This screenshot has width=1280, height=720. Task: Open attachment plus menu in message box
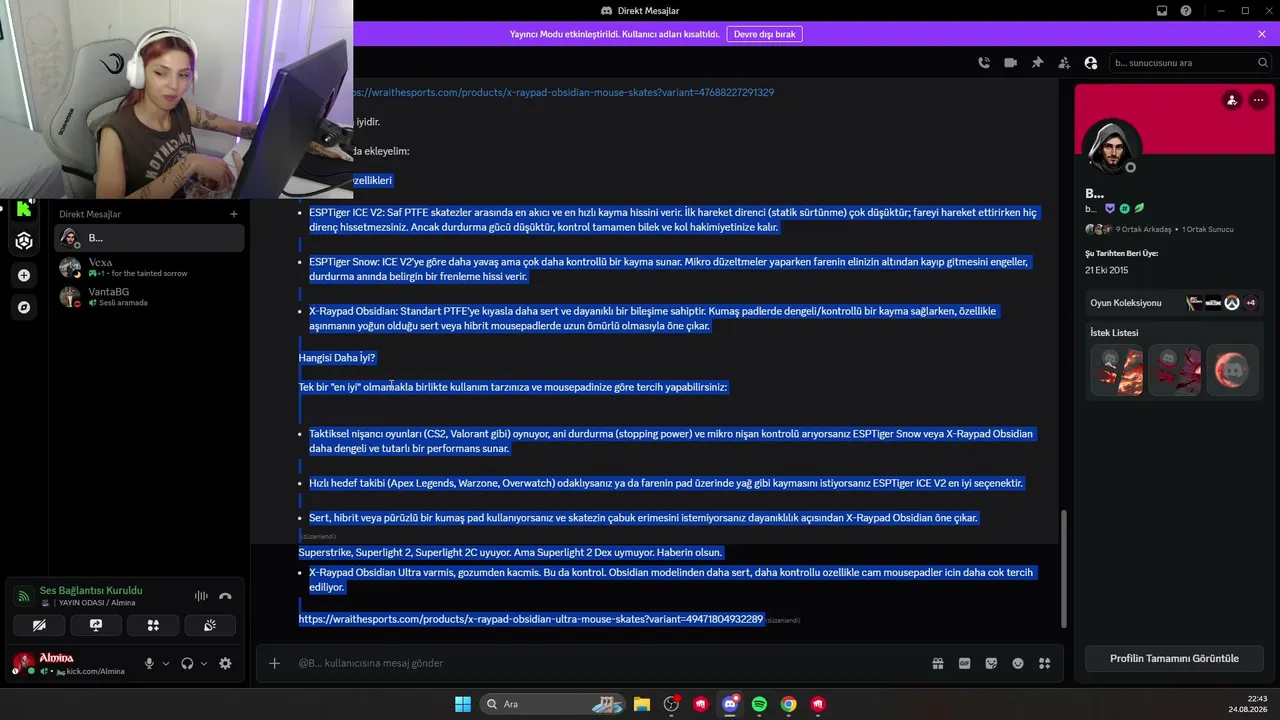[274, 663]
